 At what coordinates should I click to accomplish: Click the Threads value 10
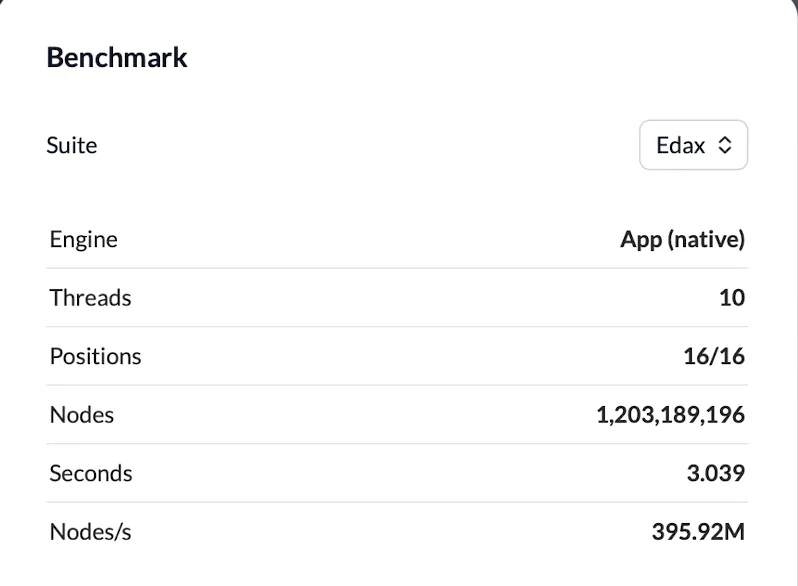[732, 298]
